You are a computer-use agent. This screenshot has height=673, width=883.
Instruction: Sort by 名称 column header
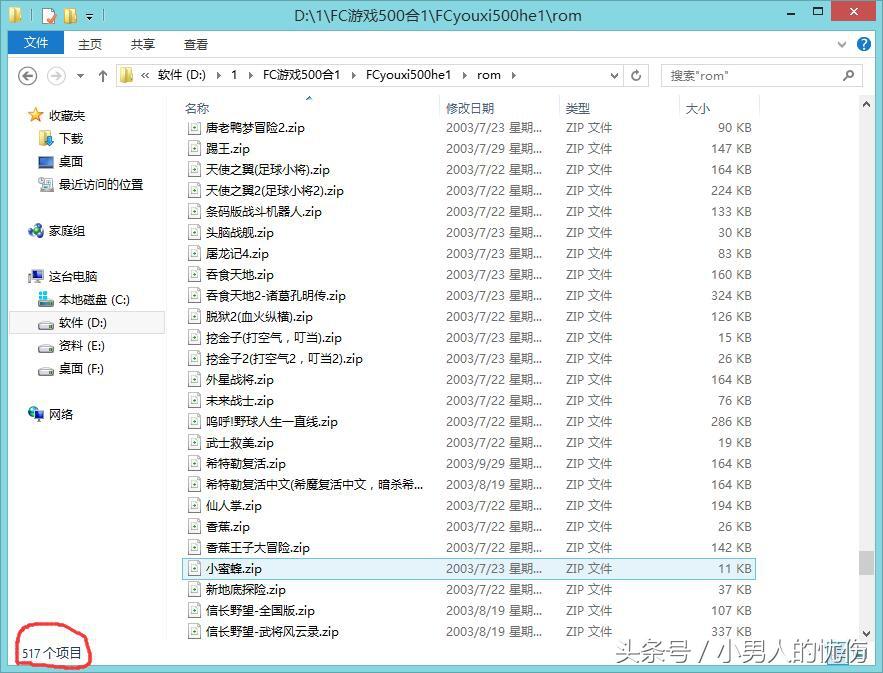pyautogui.click(x=197, y=108)
